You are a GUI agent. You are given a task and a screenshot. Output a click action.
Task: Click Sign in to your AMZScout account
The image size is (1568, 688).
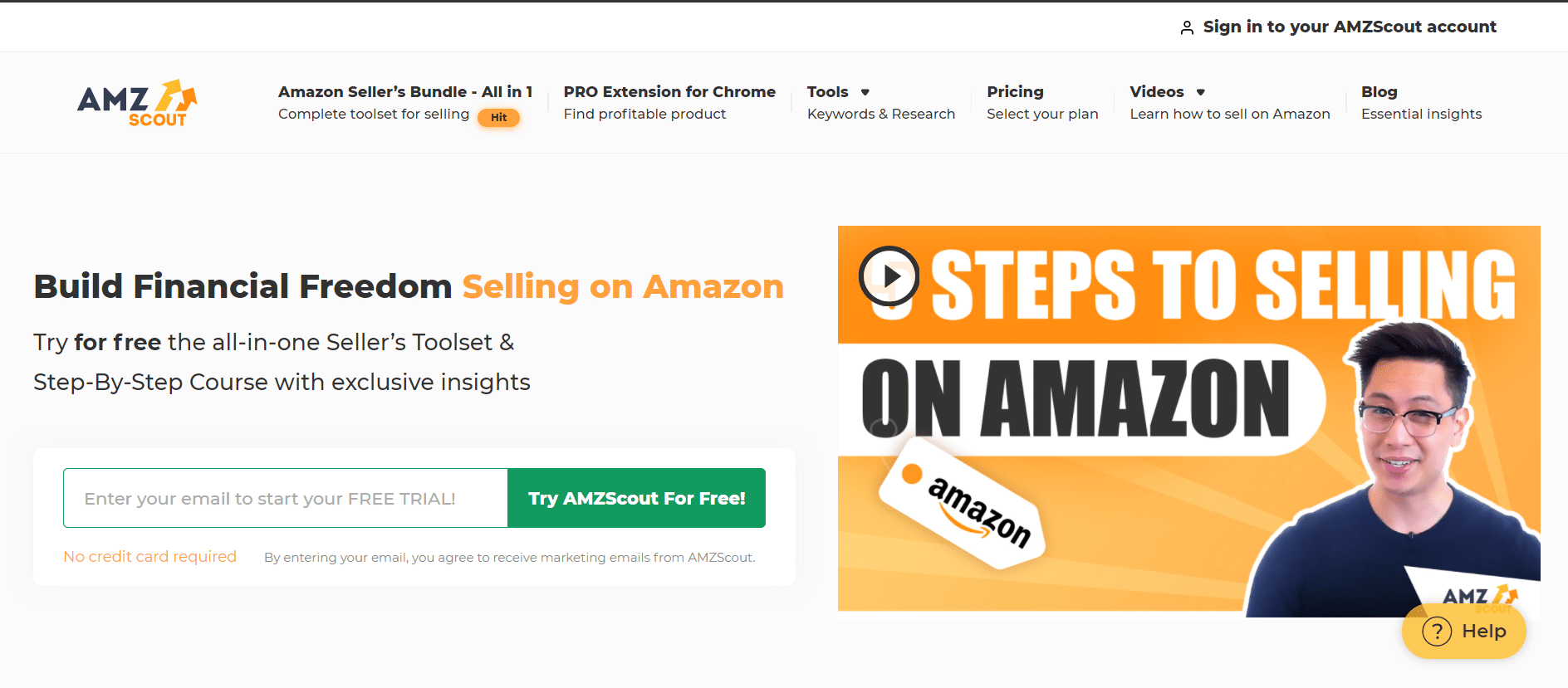click(1349, 27)
